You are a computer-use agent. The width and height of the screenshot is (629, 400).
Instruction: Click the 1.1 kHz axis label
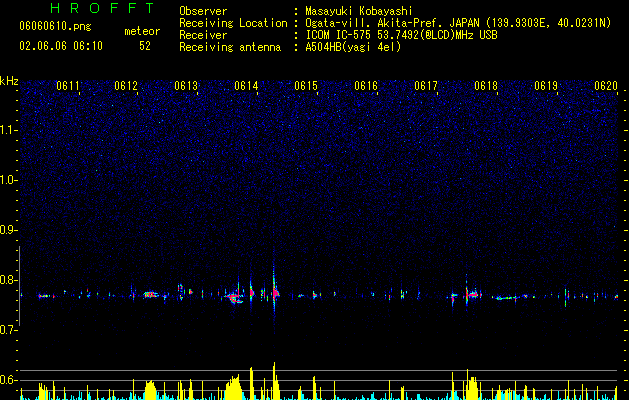coord(9,130)
